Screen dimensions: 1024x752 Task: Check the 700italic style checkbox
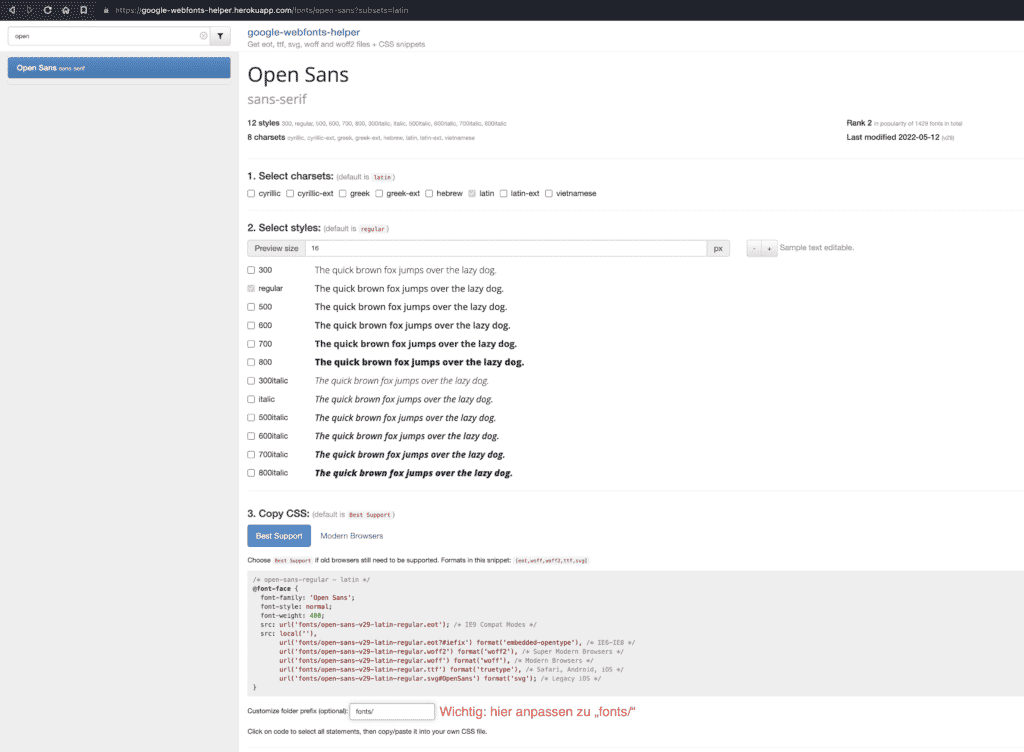point(251,454)
